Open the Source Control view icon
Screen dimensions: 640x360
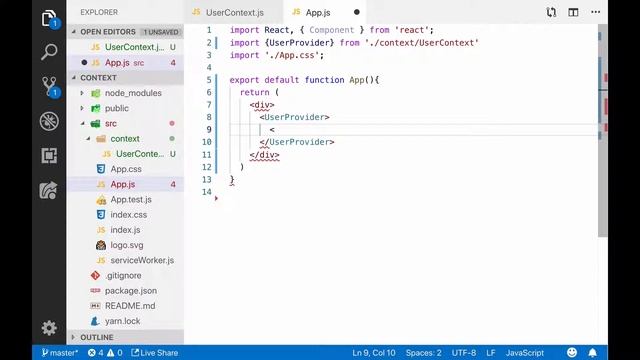(x=49, y=87)
